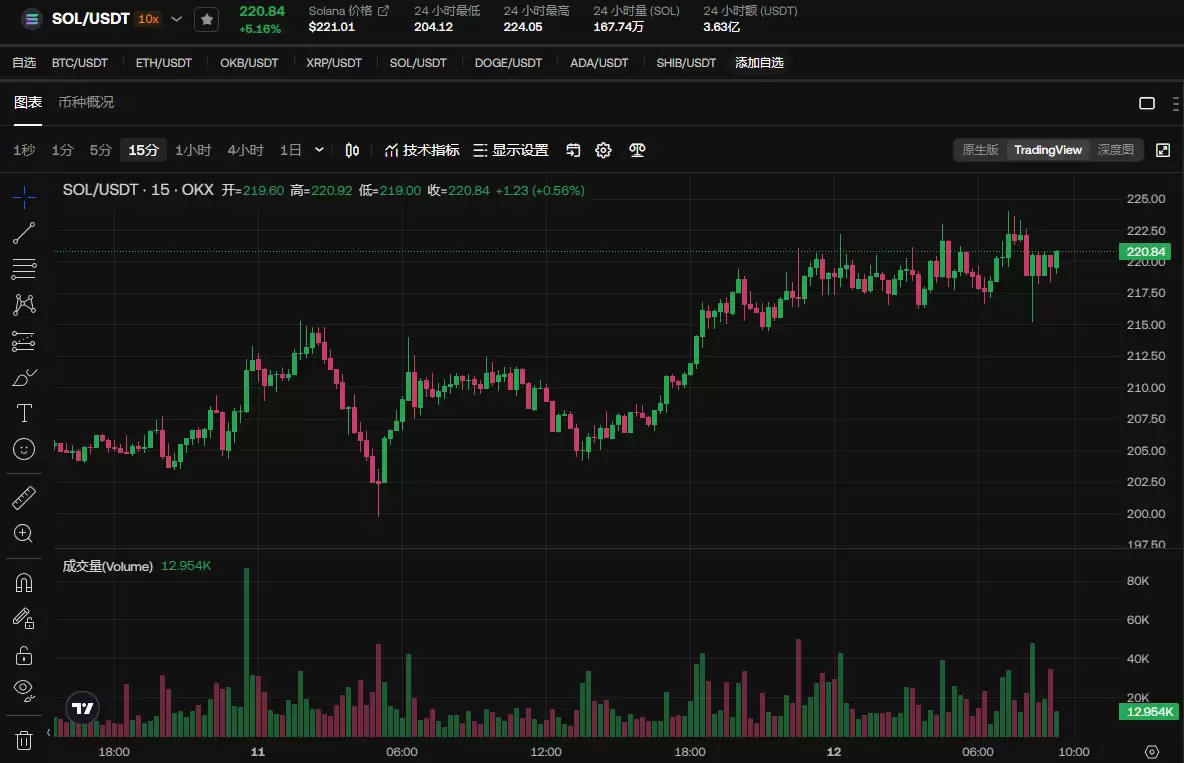Viewport: 1184px width, 763px height.
Task: Click 添加自选 to add watchlist
Action: click(759, 62)
